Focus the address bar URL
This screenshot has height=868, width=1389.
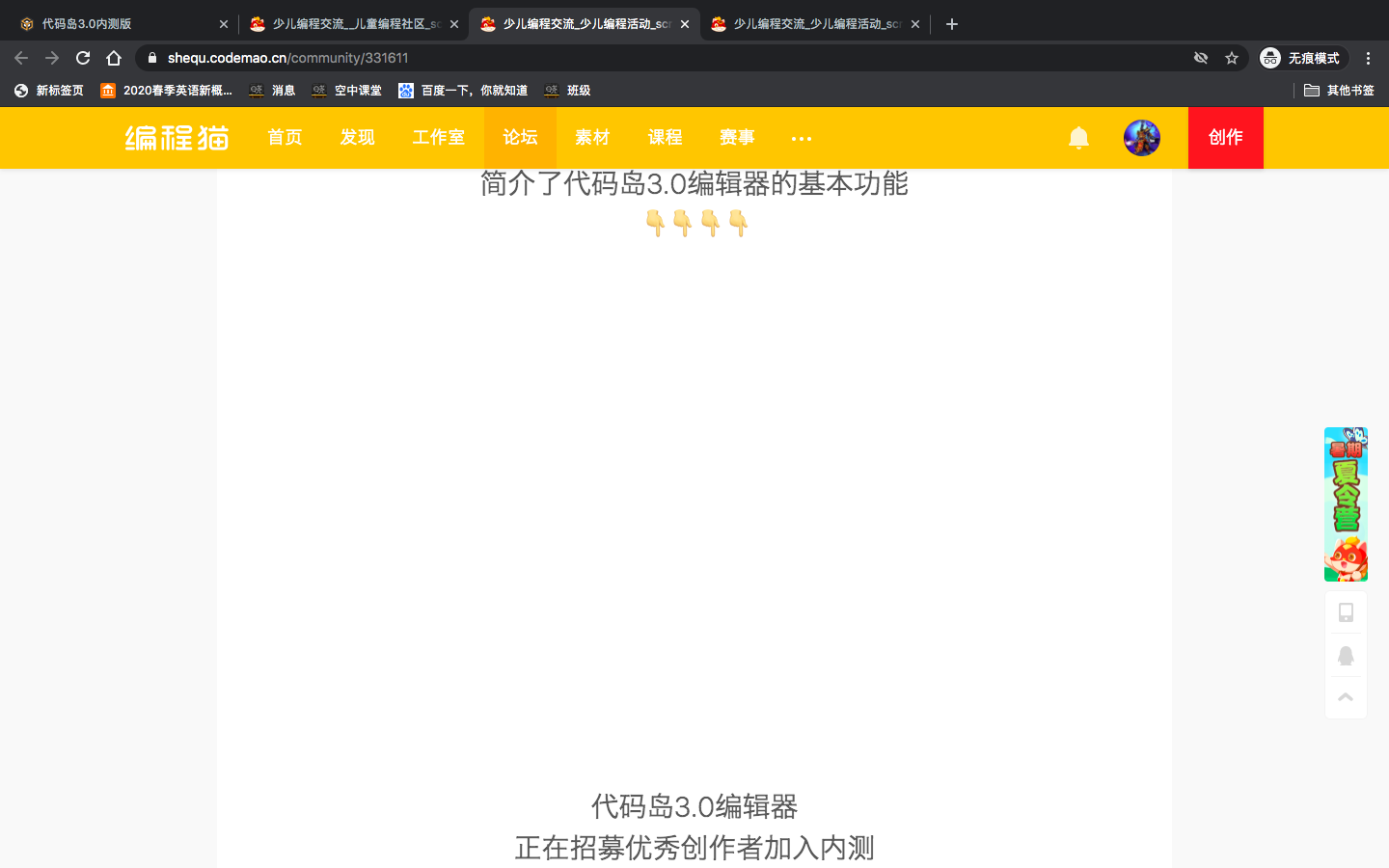pyautogui.click(x=287, y=58)
